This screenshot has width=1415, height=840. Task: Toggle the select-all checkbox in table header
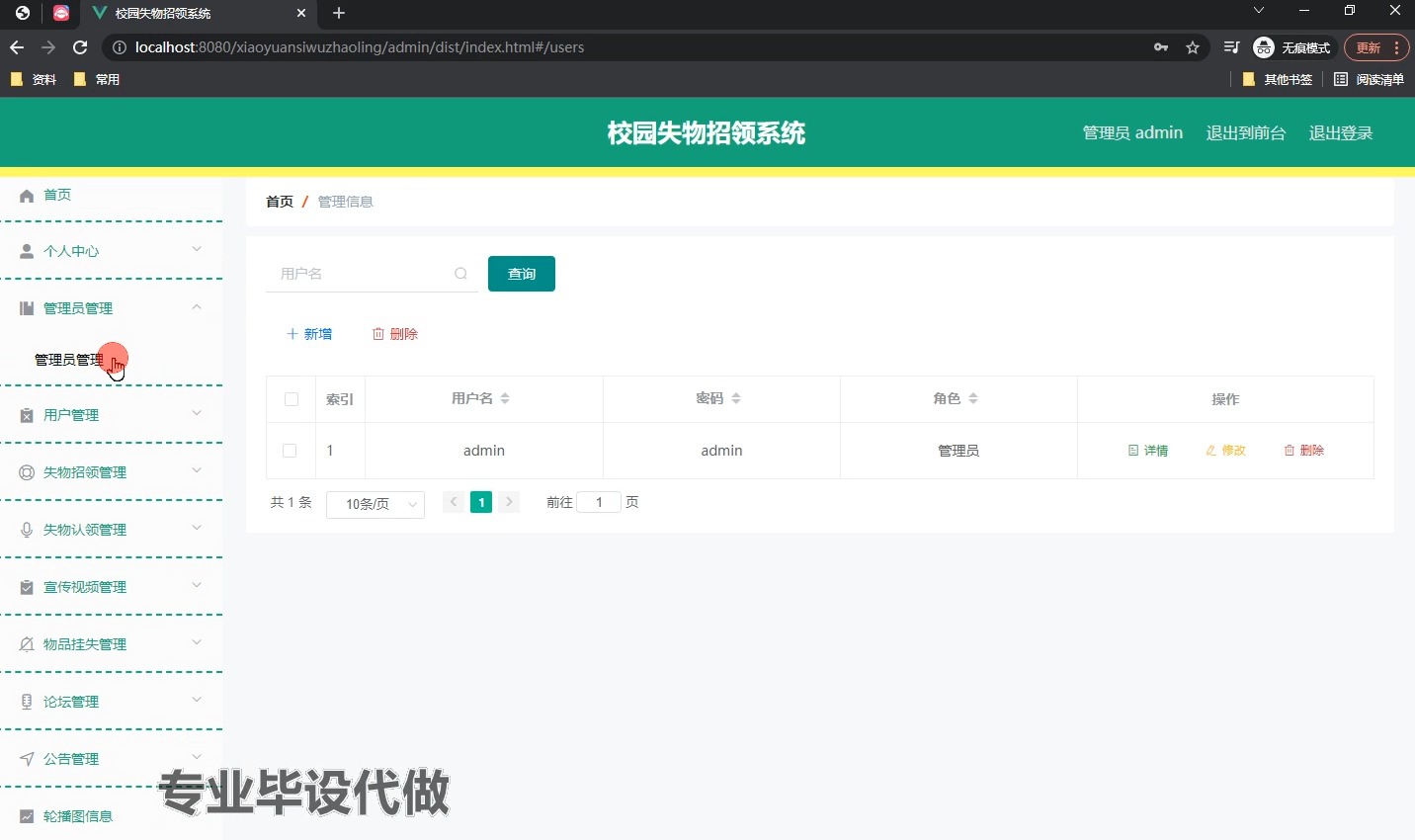click(291, 399)
